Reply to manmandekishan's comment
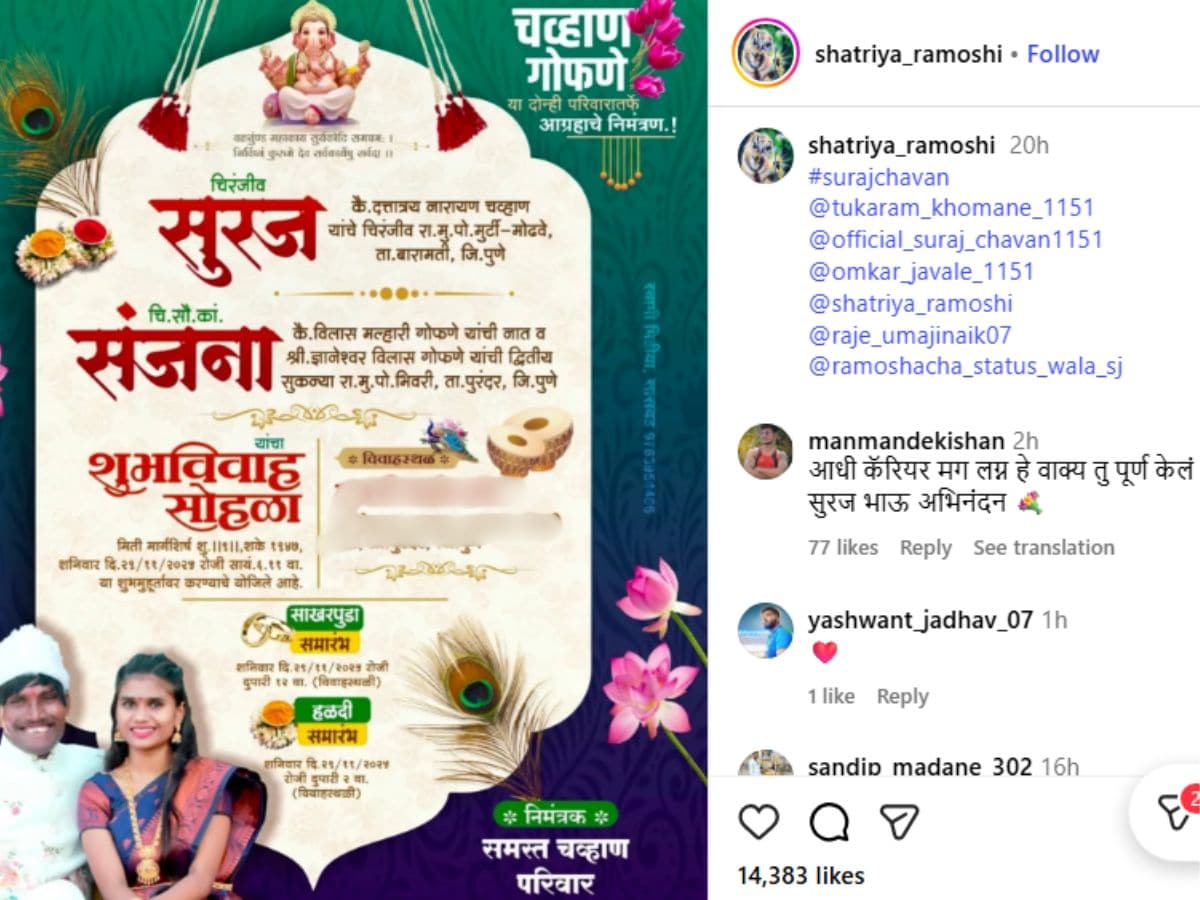The image size is (1200, 900). tap(925, 548)
